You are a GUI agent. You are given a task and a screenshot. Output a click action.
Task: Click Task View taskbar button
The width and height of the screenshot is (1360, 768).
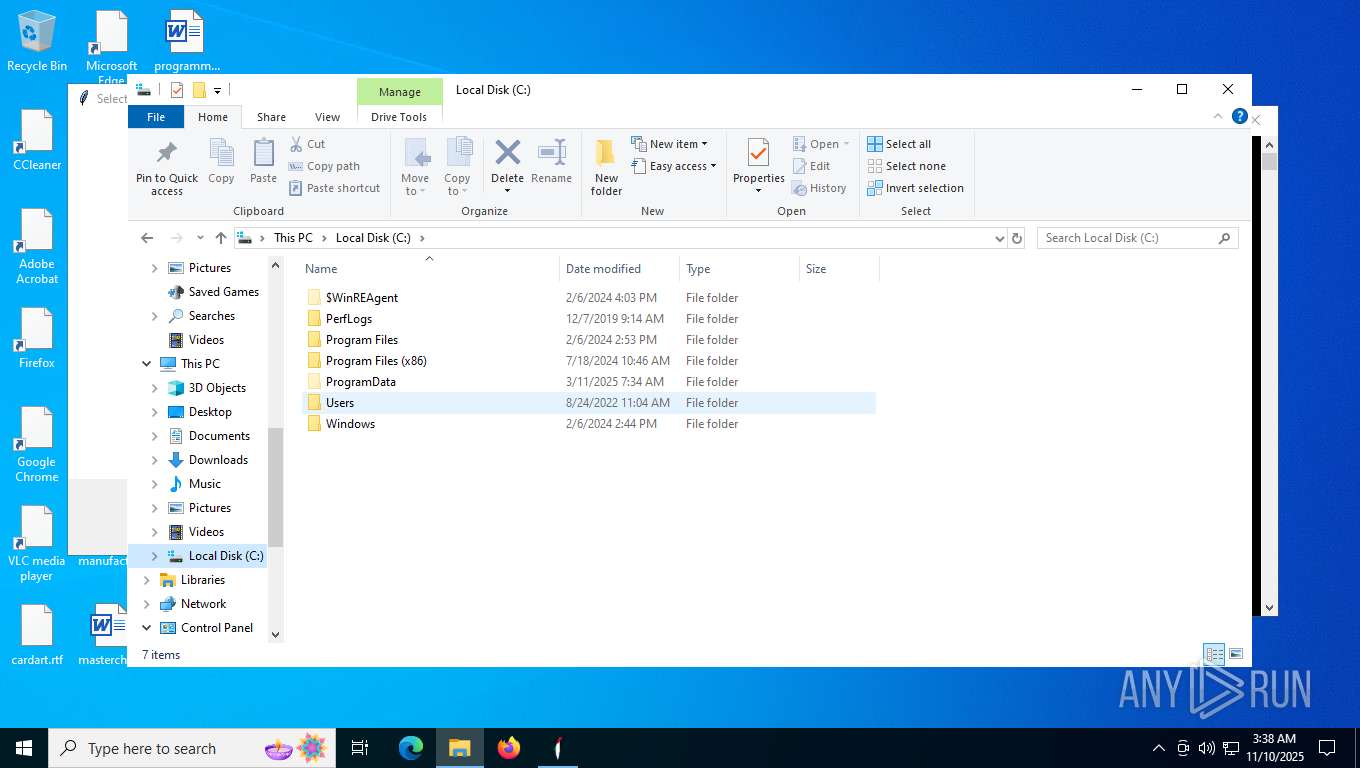click(x=361, y=748)
